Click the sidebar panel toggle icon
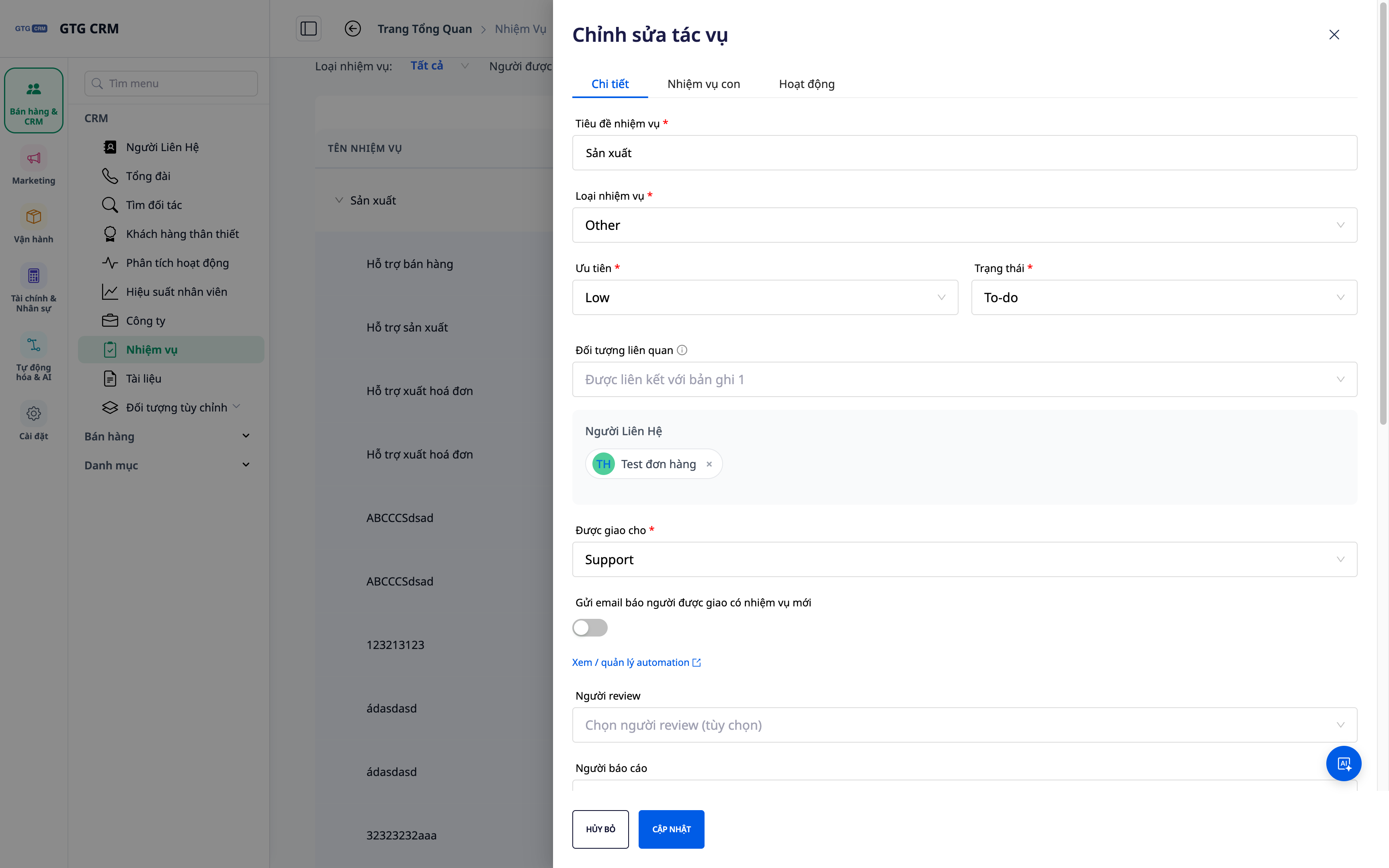 pos(308,29)
